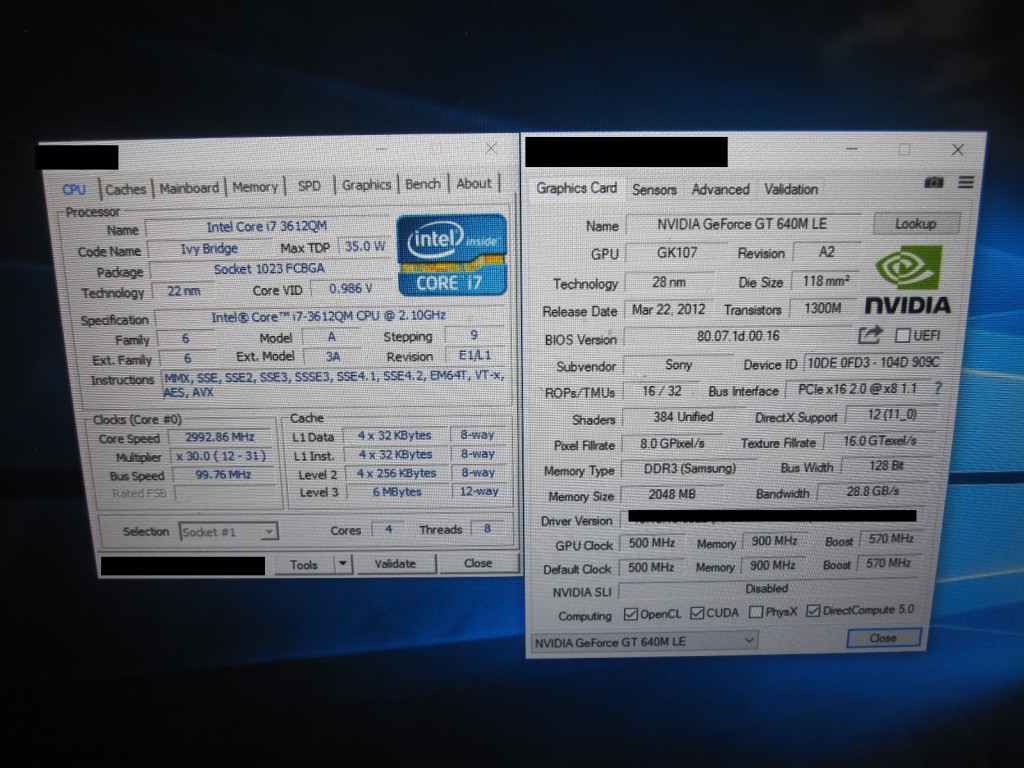Screen dimensions: 1024x768
Task: Switch to the Caches tab
Action: coord(125,189)
